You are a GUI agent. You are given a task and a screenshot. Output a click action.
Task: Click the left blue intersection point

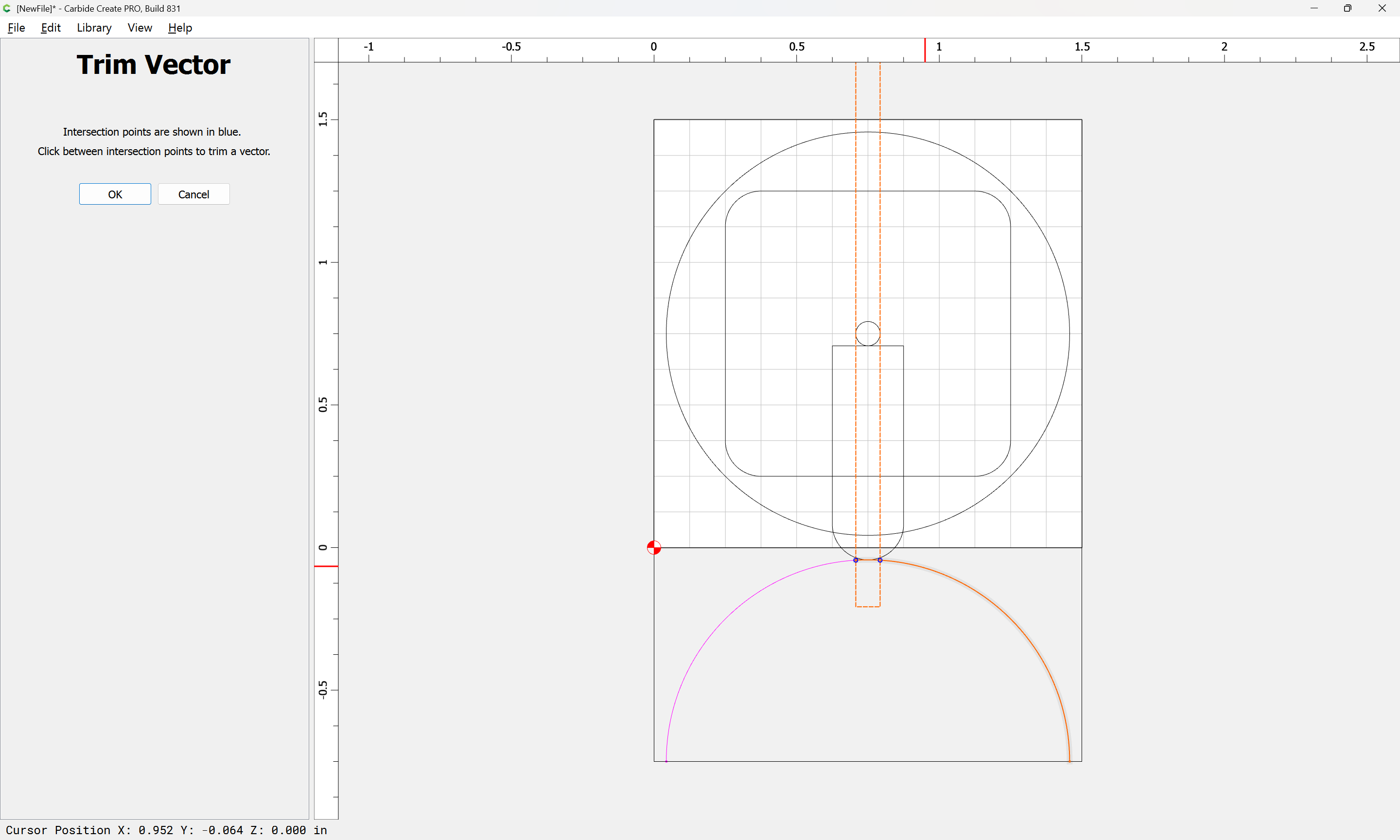[x=856, y=560]
